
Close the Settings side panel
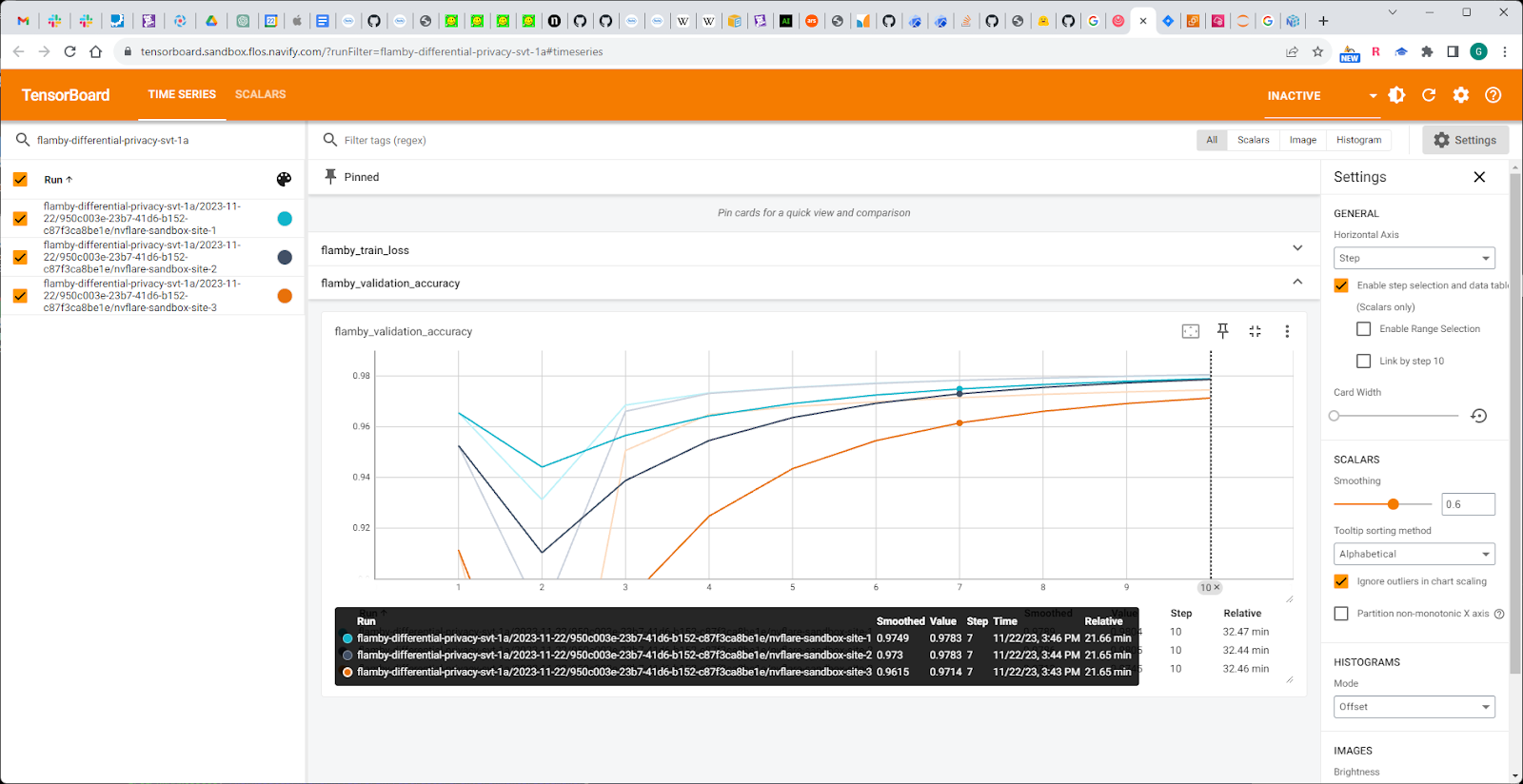click(1479, 177)
